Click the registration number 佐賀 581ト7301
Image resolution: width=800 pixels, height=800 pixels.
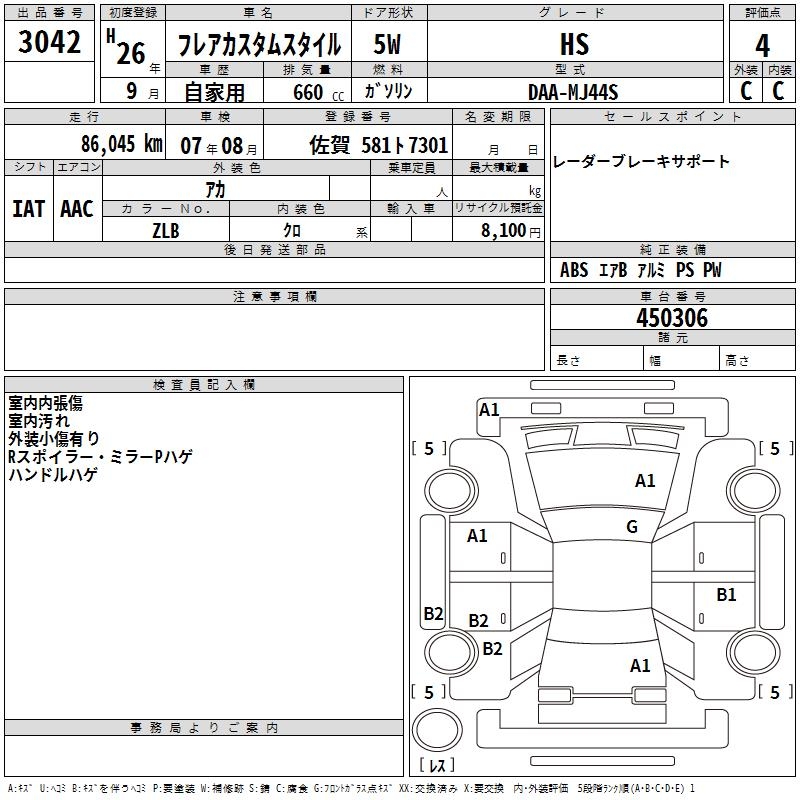point(379,145)
